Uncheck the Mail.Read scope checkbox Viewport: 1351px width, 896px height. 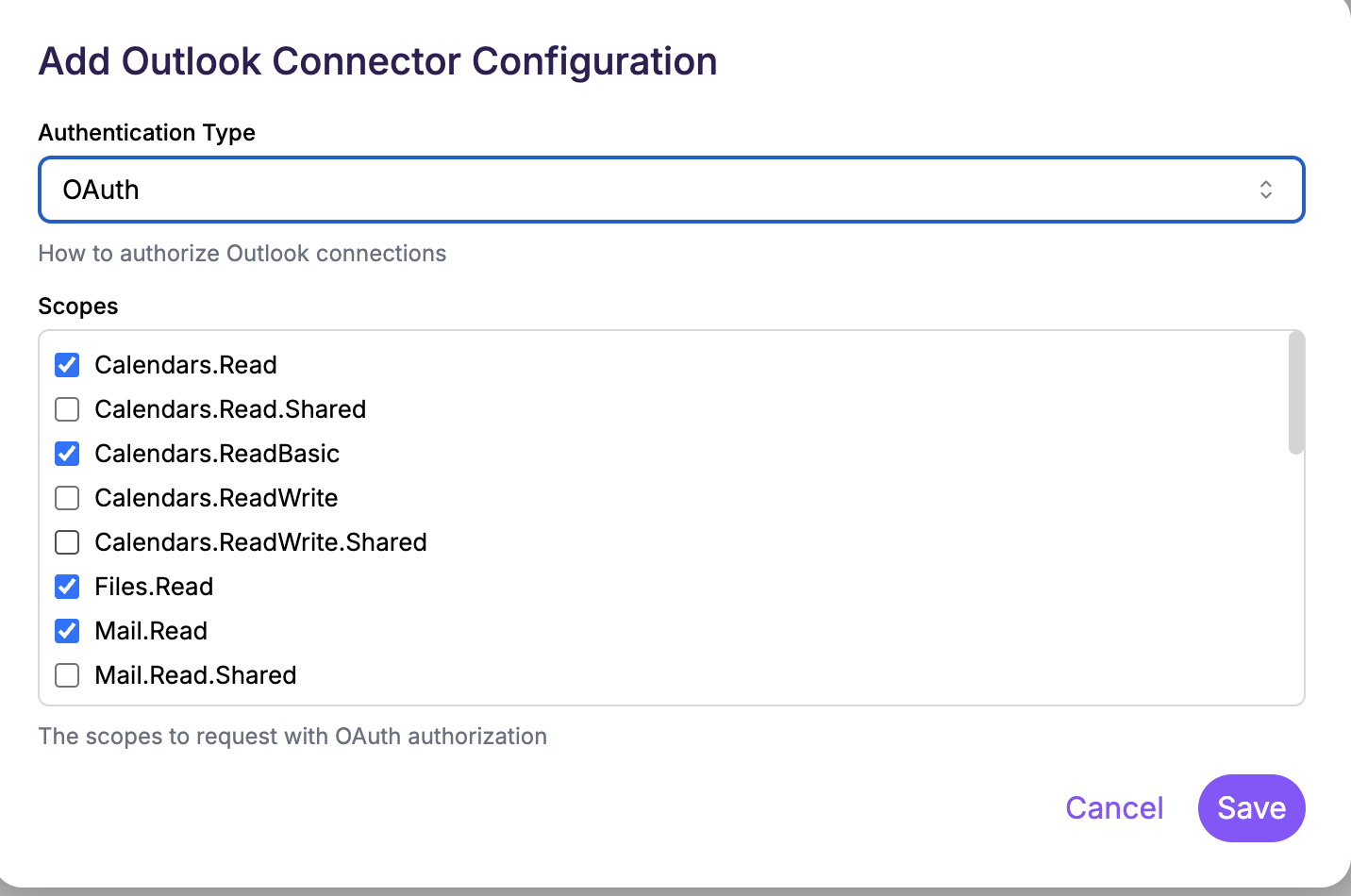click(67, 631)
